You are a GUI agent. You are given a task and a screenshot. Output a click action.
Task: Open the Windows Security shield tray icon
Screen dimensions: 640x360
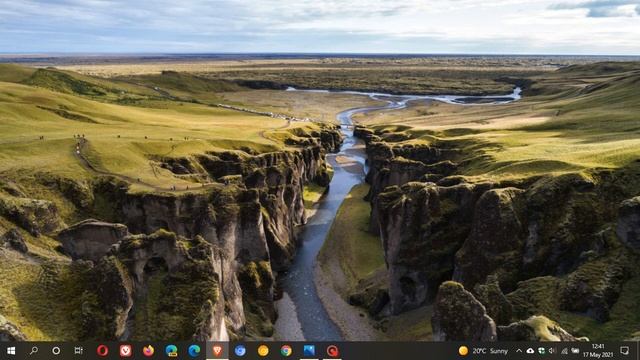[541, 351]
